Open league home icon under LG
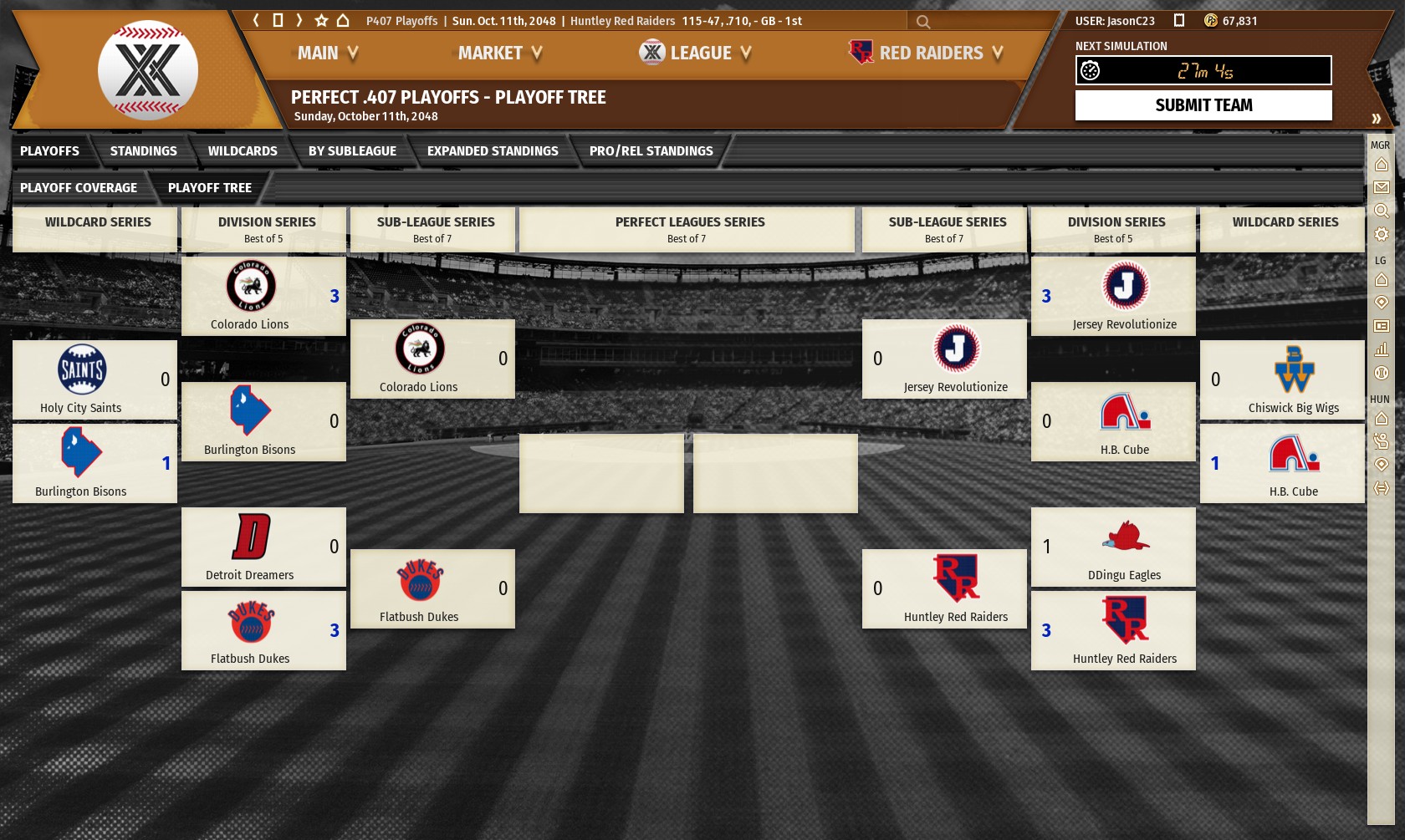The image size is (1405, 840). tap(1382, 280)
